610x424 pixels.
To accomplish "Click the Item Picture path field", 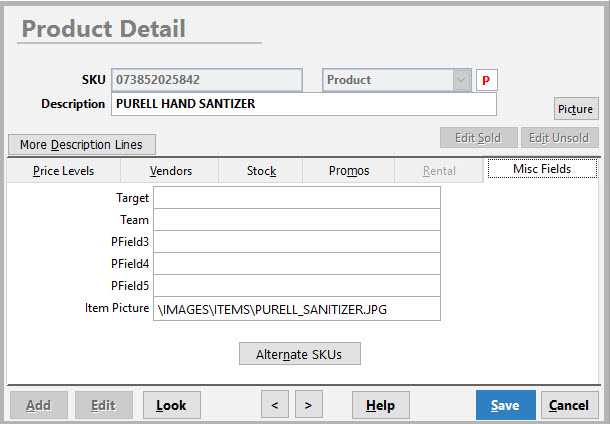I will 297,309.
